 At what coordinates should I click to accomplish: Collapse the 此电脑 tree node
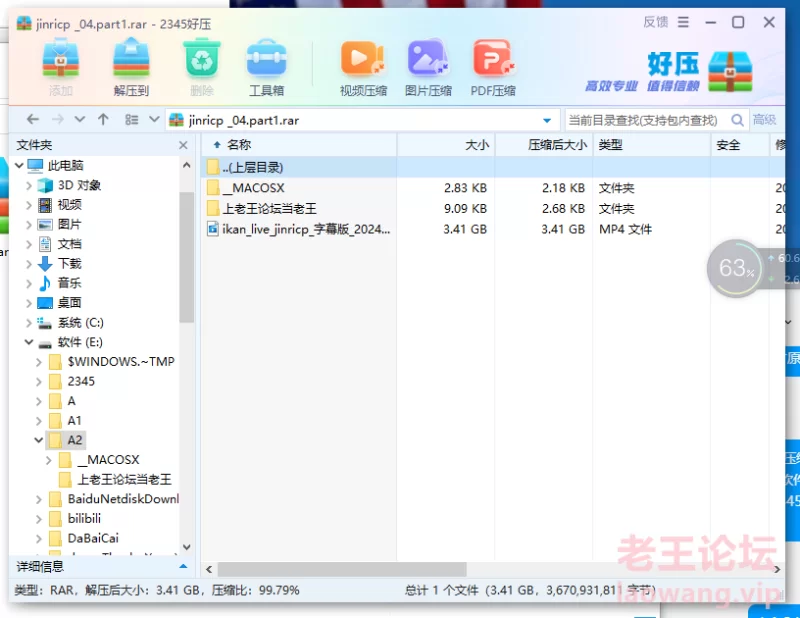19,165
